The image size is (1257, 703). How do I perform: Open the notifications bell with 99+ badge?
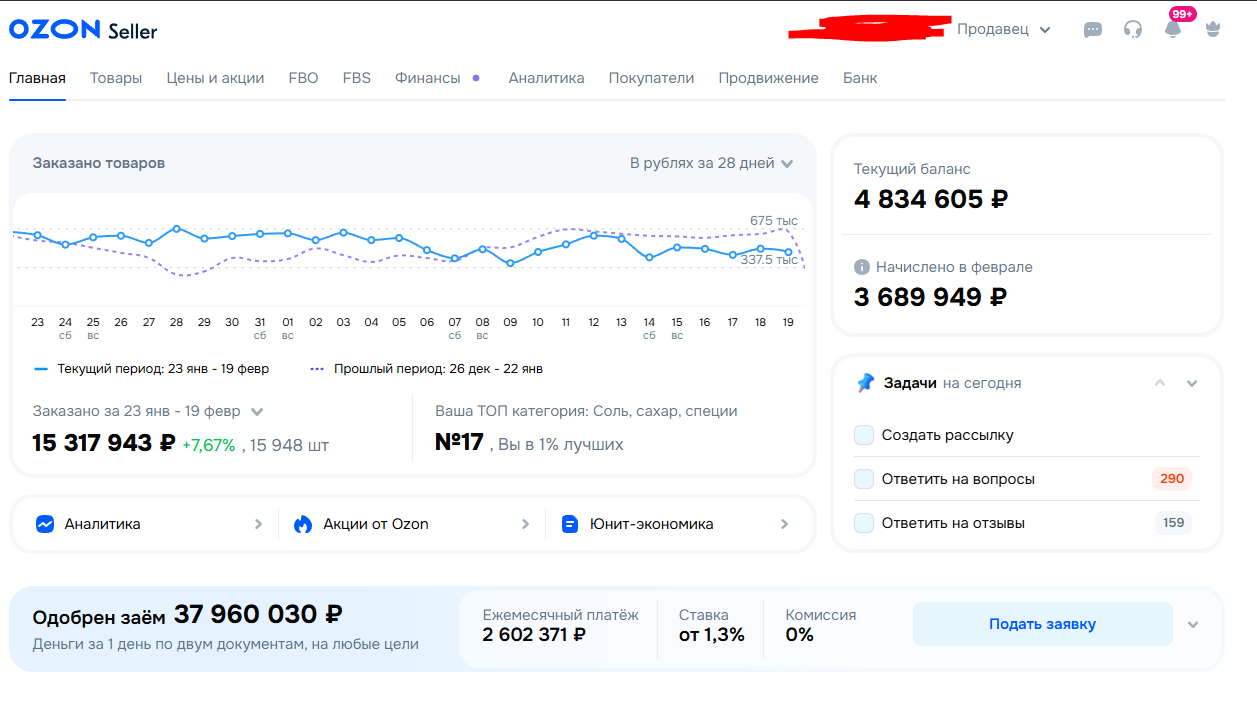[1173, 29]
